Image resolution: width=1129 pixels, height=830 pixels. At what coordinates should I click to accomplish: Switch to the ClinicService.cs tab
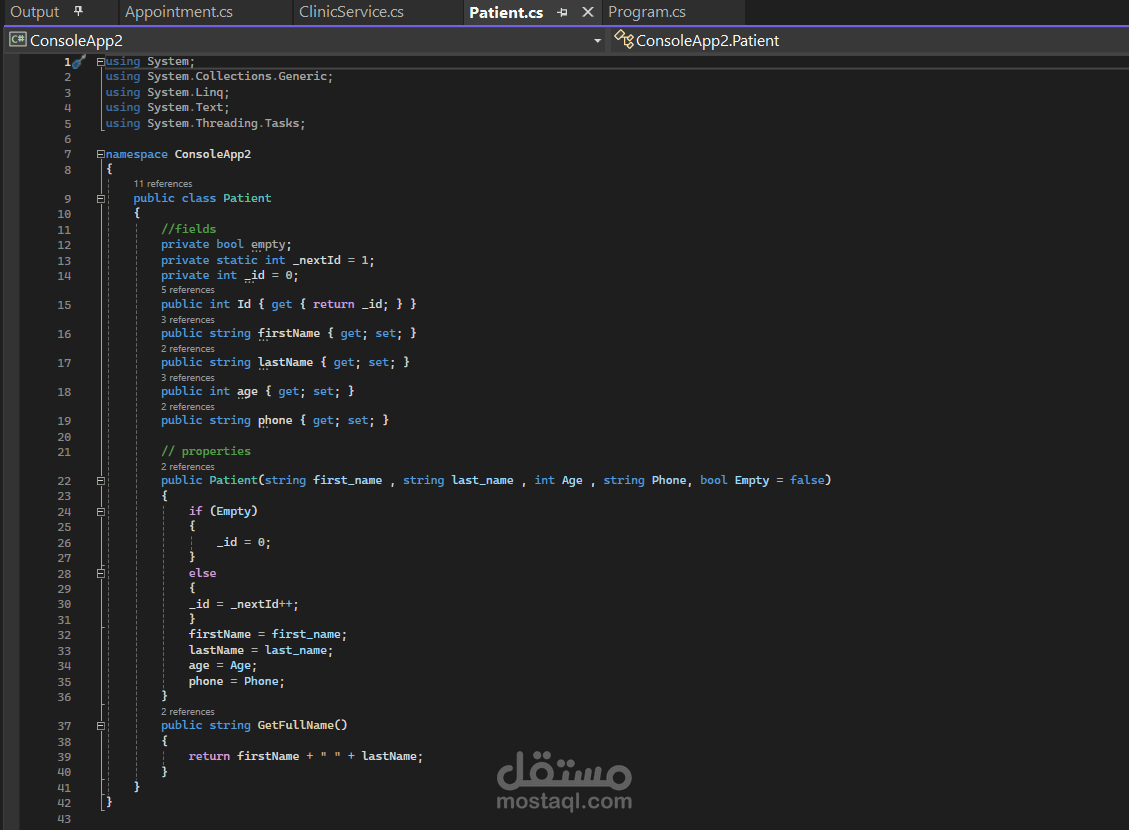pos(351,12)
